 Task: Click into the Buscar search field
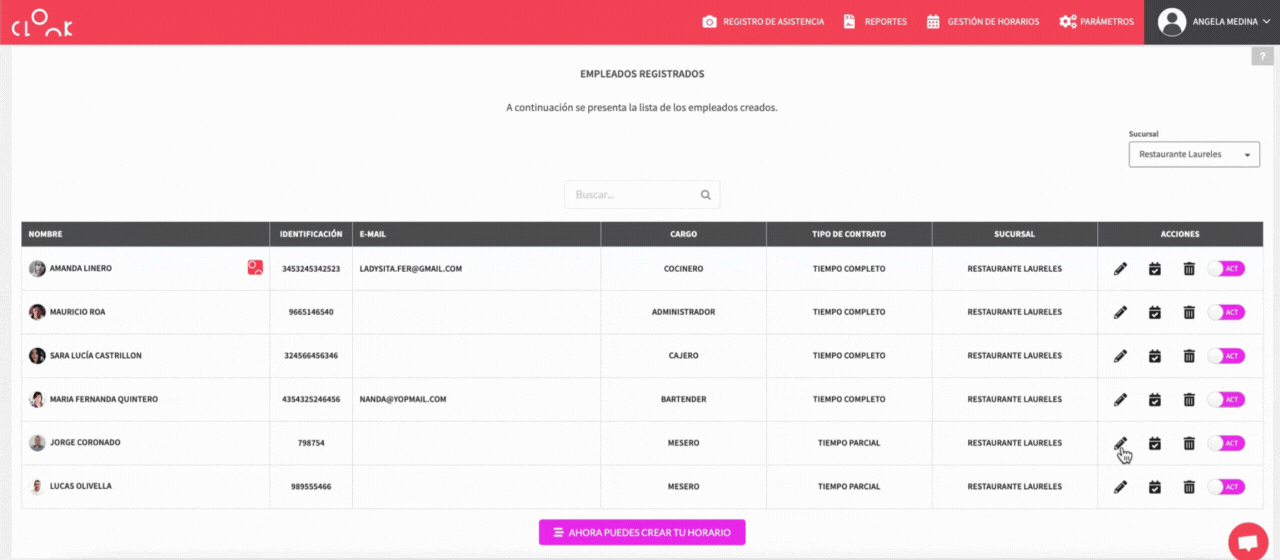[630, 195]
